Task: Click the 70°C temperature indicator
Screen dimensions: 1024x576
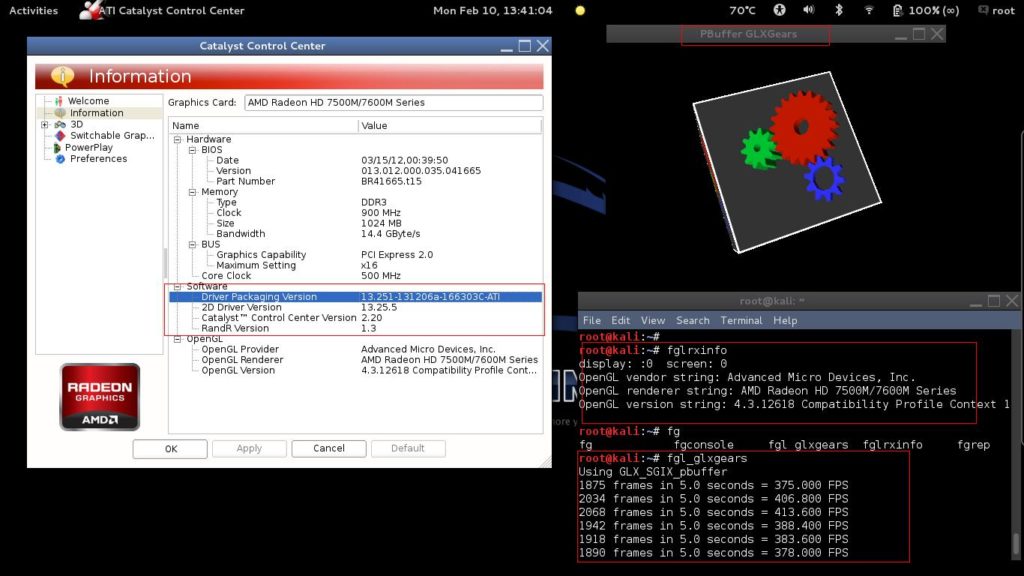Action: tap(742, 10)
